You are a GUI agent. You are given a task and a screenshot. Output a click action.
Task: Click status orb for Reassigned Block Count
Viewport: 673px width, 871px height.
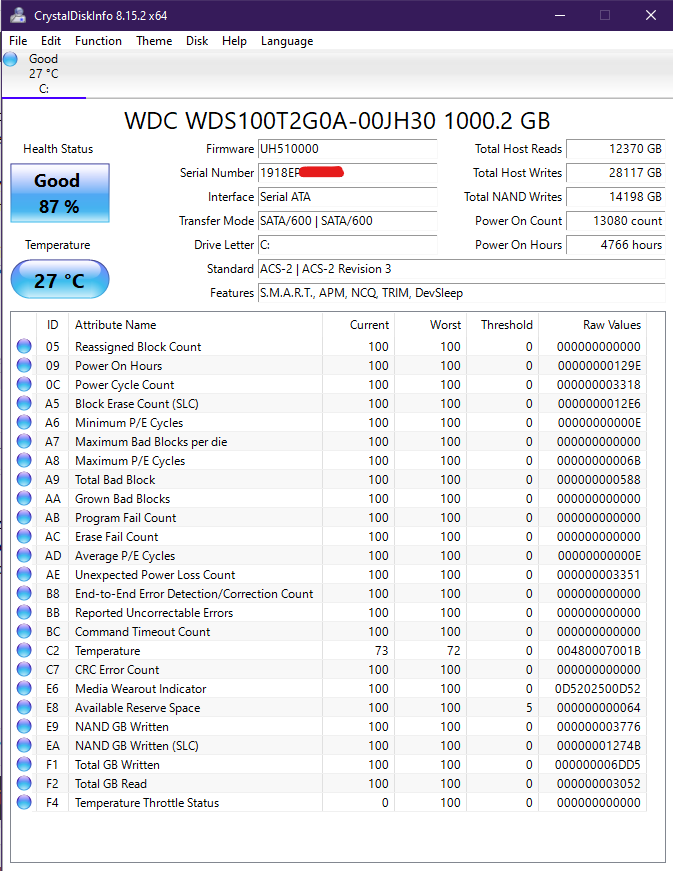point(24,346)
